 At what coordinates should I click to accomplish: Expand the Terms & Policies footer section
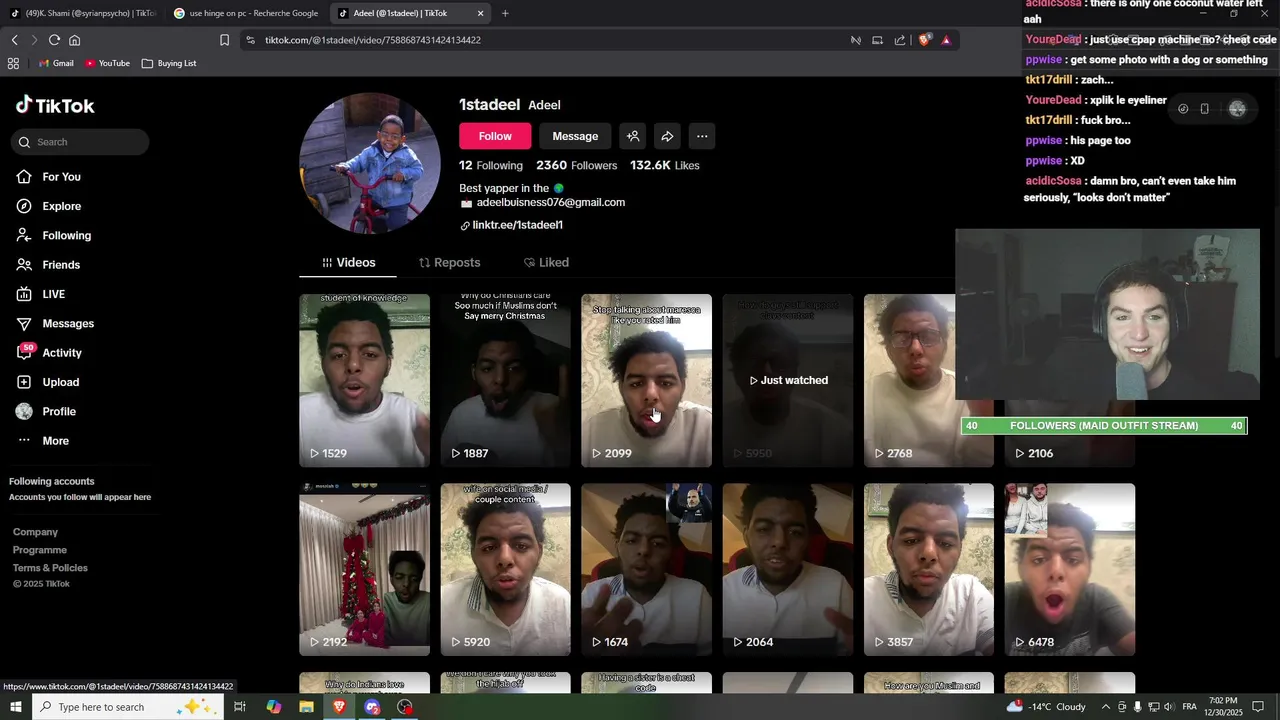coord(50,568)
